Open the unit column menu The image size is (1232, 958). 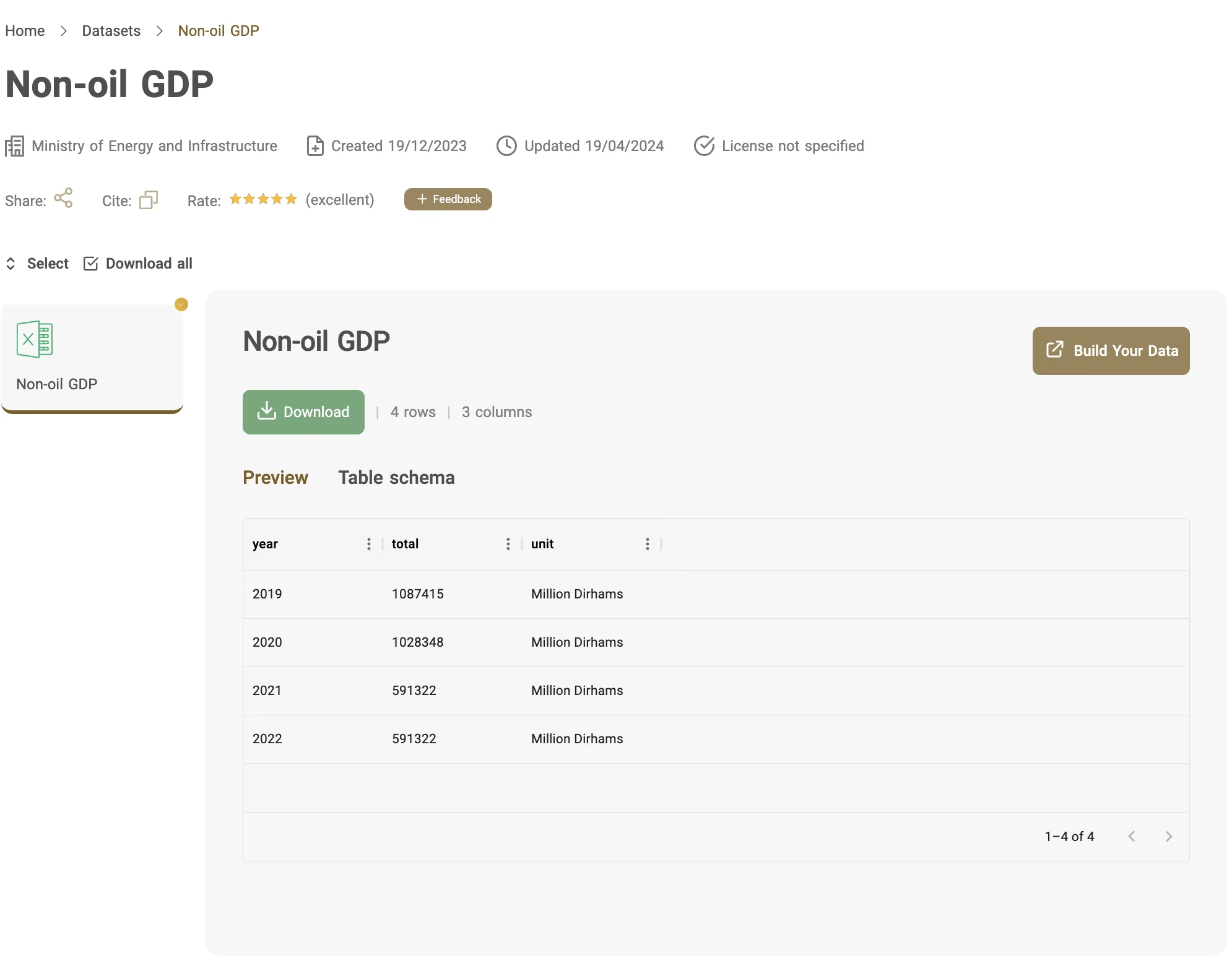click(x=648, y=544)
